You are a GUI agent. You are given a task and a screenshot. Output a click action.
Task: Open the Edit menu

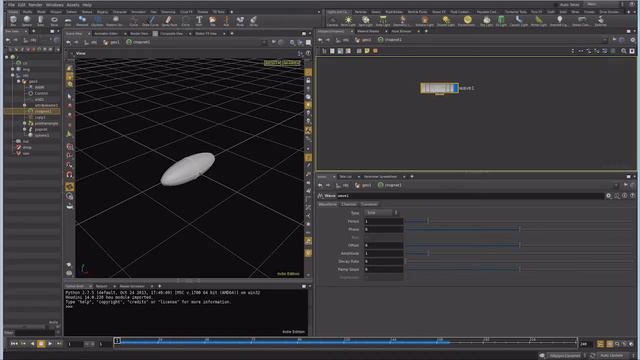21,5
